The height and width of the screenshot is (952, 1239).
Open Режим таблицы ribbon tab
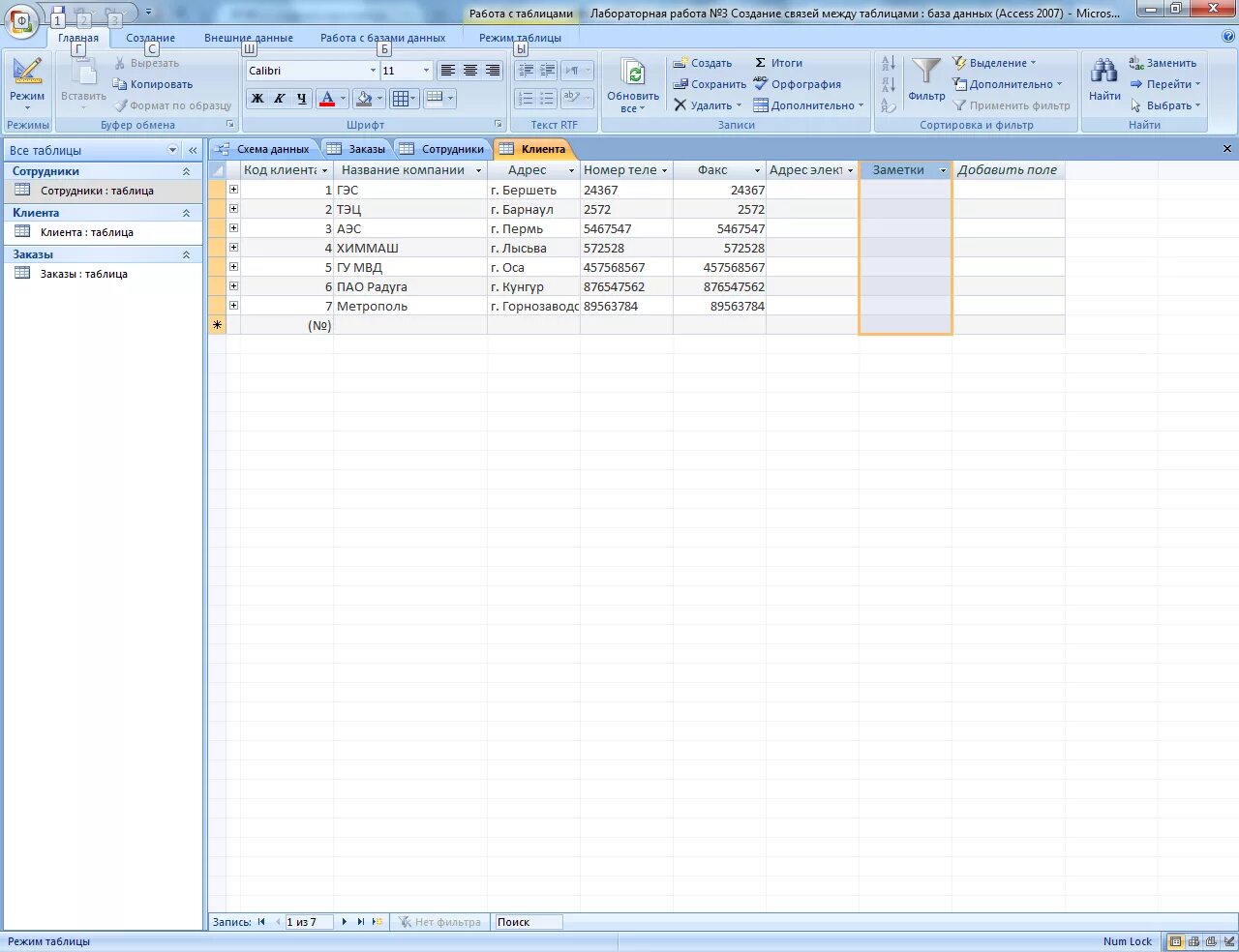pyautogui.click(x=520, y=38)
